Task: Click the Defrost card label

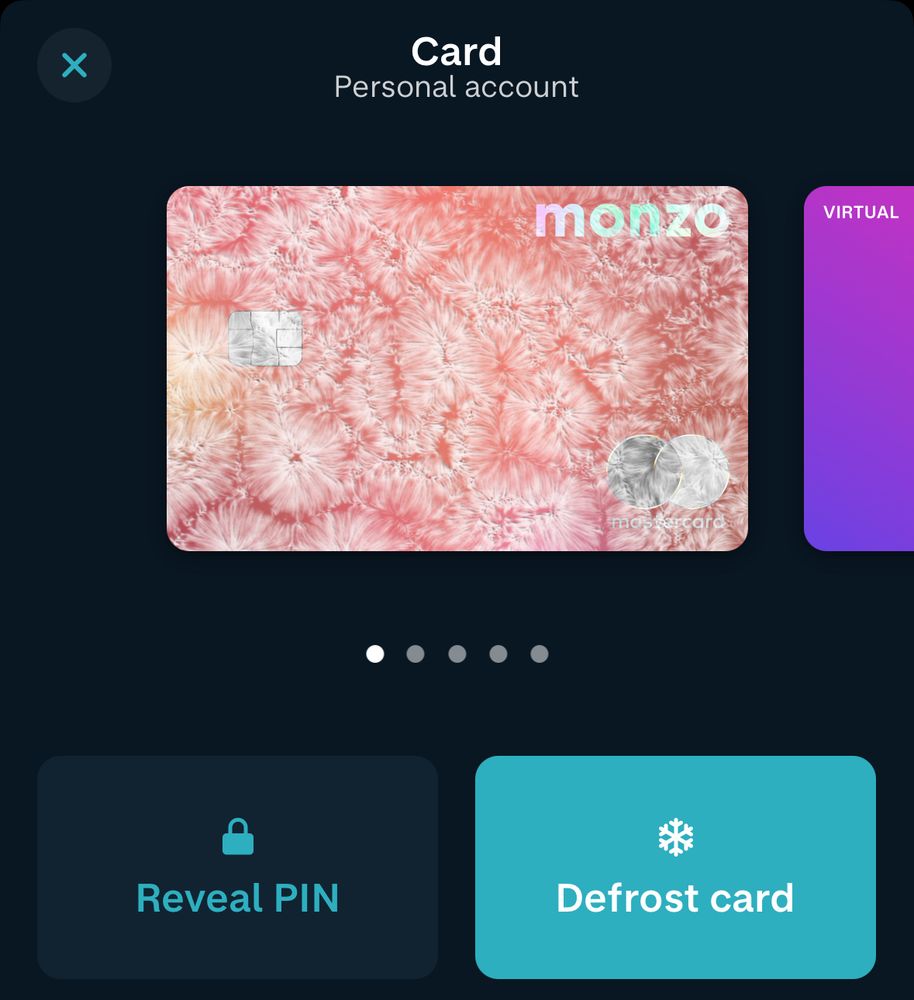Action: tap(675, 898)
